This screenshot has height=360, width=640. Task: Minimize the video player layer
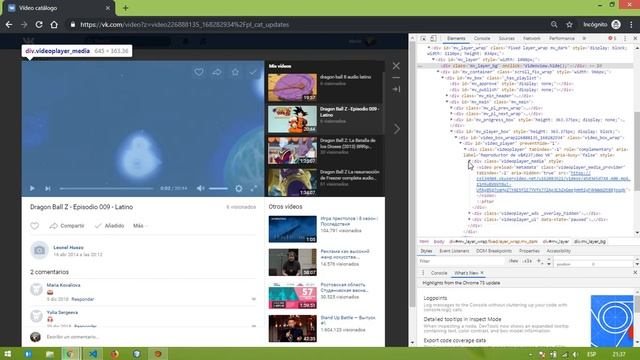point(396,77)
